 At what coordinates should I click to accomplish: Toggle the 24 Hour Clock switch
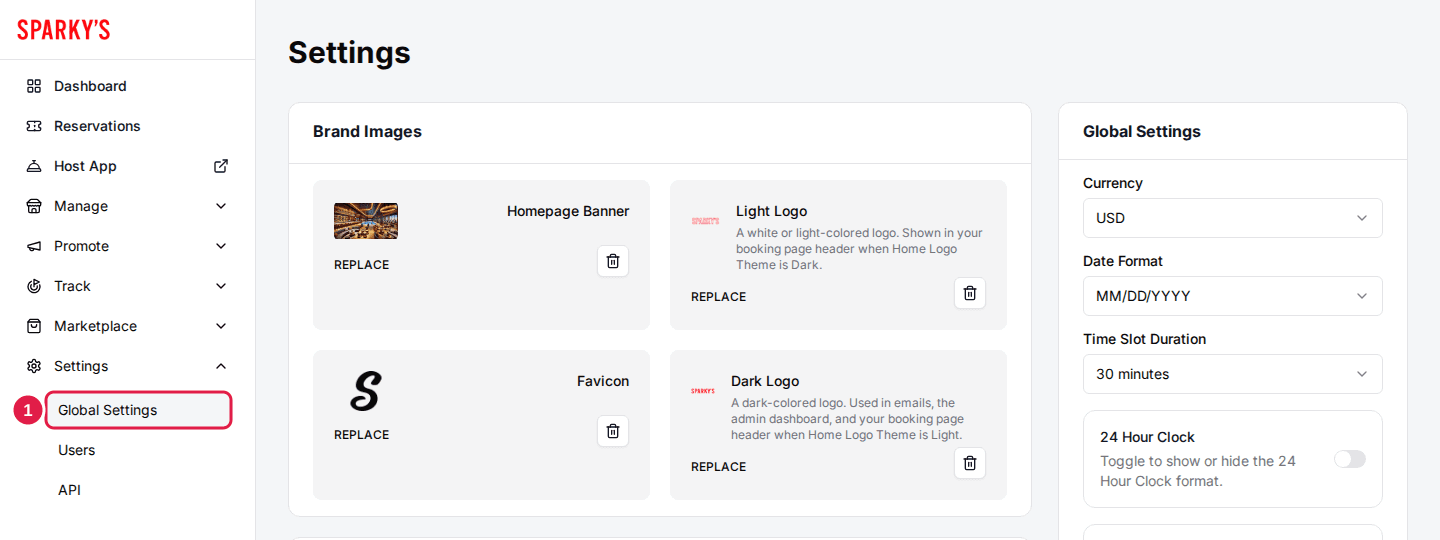1350,459
